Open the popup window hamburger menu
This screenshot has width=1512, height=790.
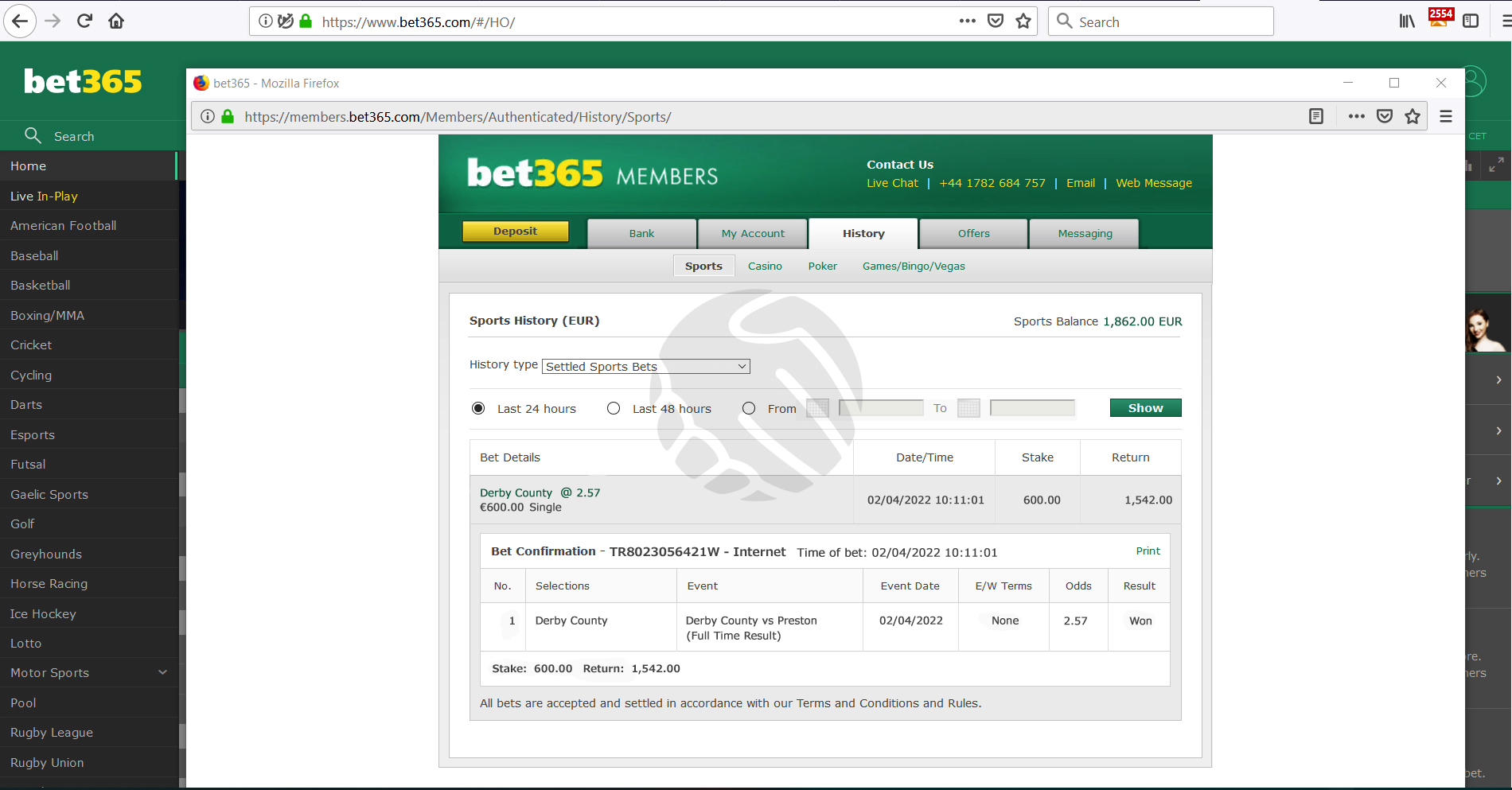pyautogui.click(x=1446, y=117)
